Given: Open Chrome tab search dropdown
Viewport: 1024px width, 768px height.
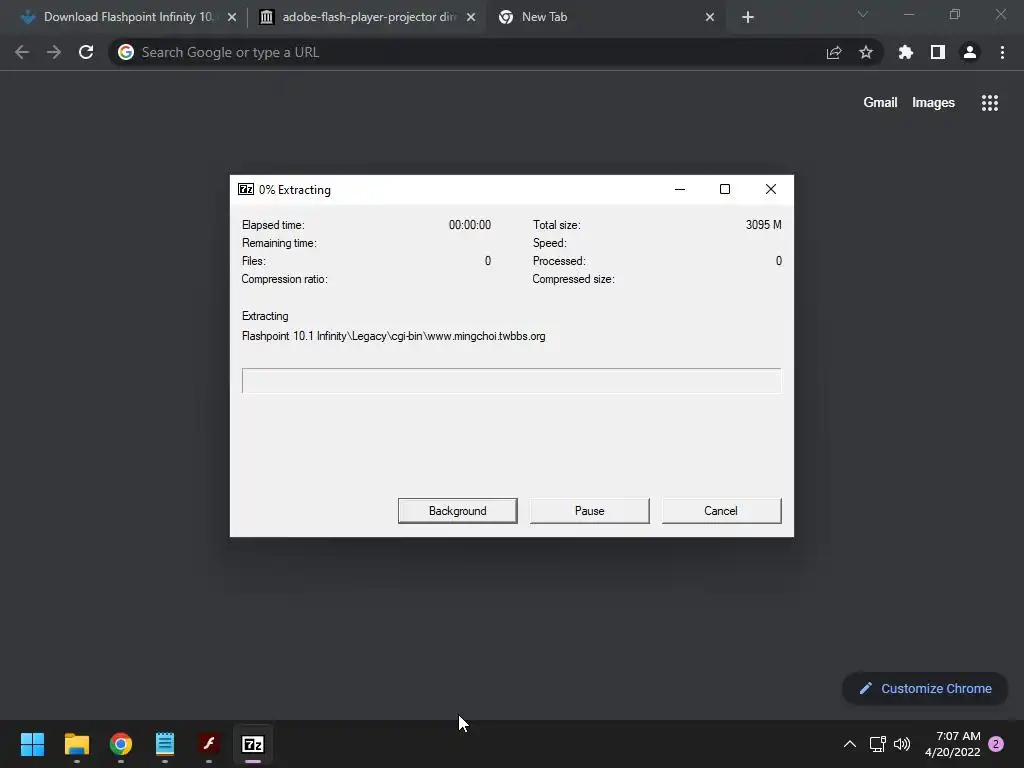Looking at the screenshot, I should point(863,14).
